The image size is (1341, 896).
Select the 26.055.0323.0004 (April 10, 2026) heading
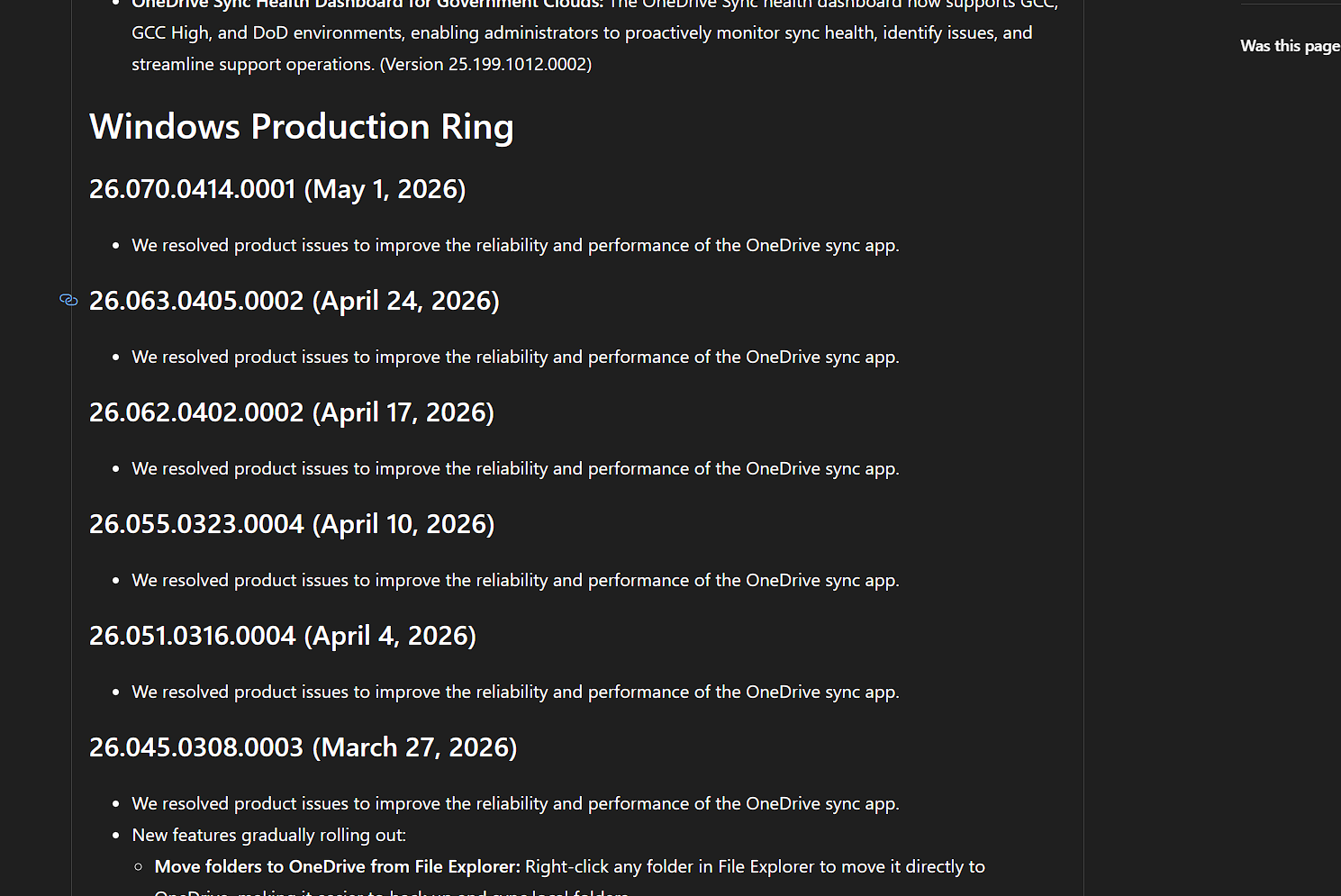[x=292, y=524]
